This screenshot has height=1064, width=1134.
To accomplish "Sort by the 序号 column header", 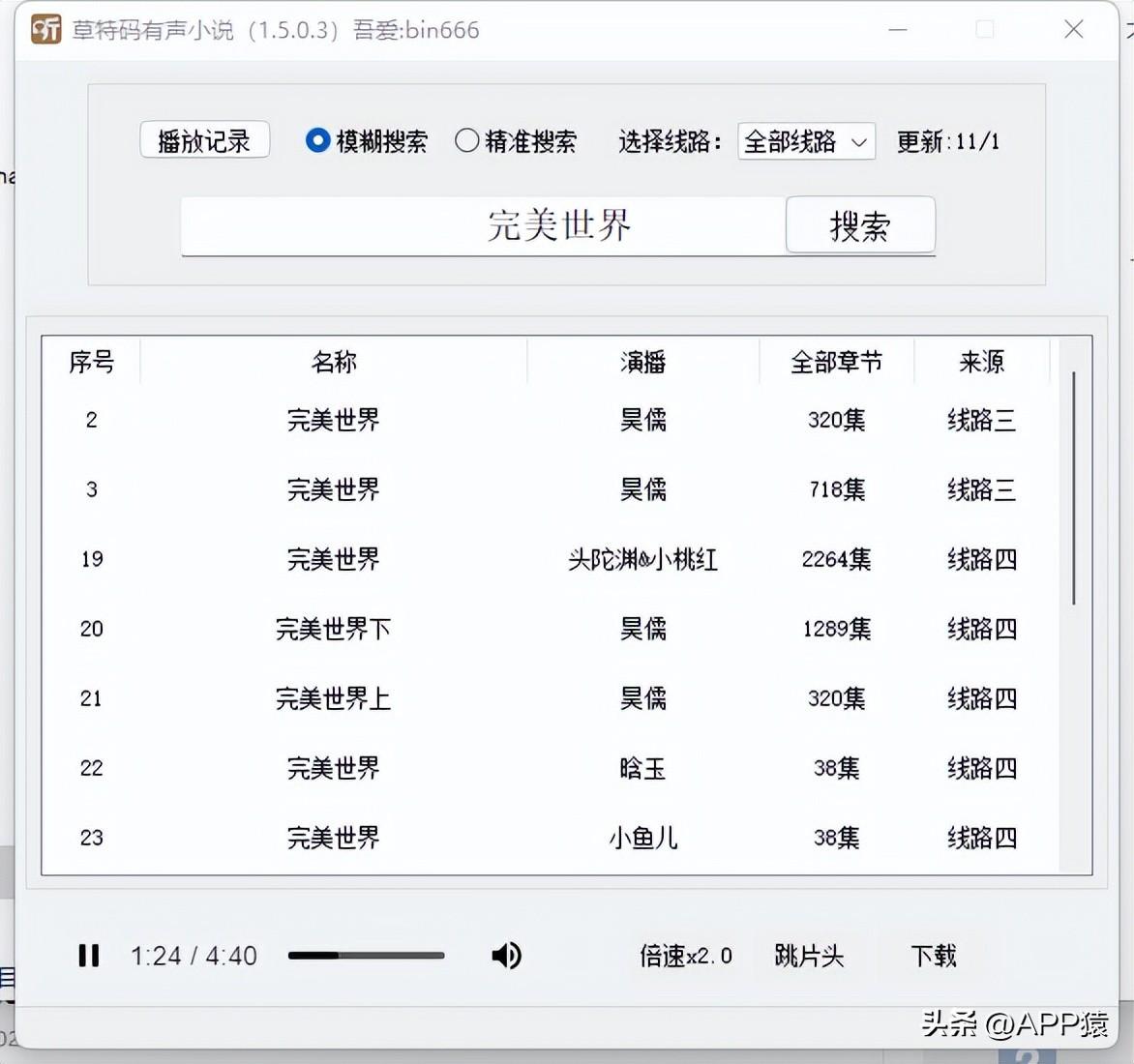I will coord(91,362).
